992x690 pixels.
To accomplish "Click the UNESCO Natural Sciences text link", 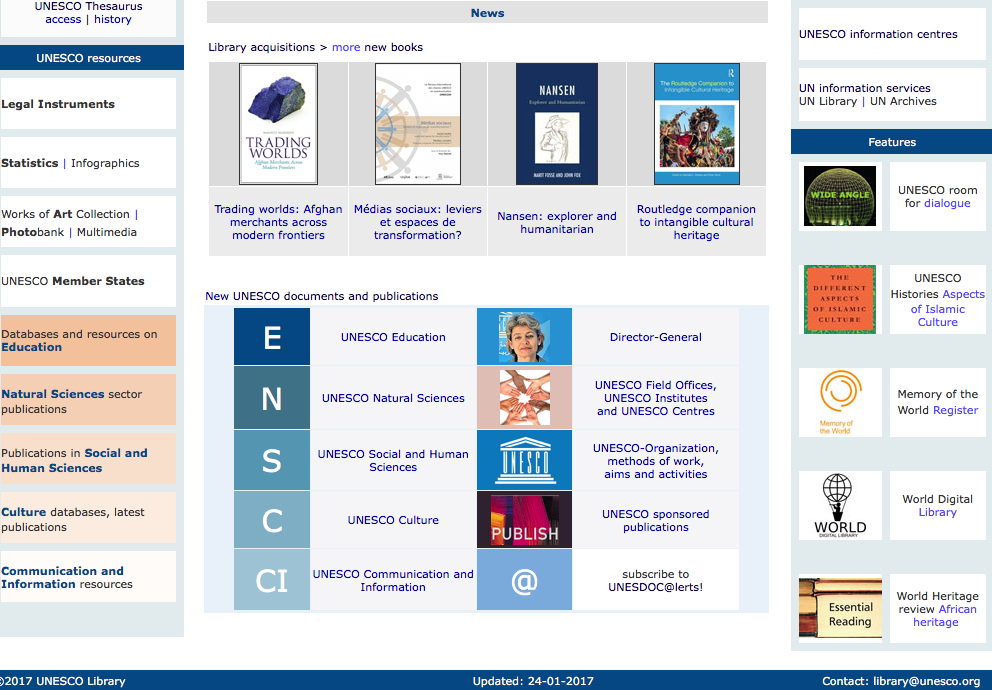I will click(x=393, y=398).
